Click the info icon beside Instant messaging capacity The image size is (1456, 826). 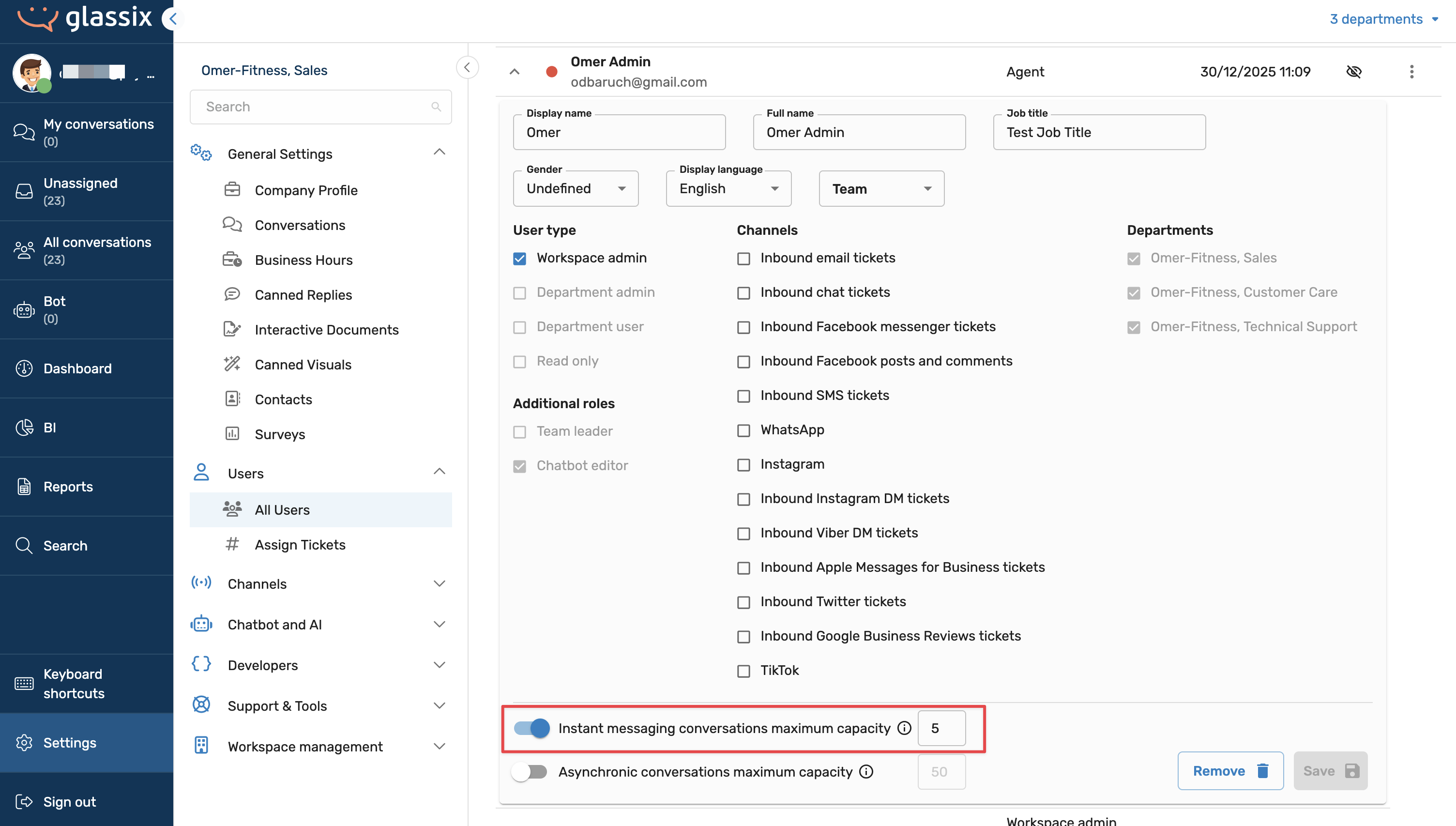904,728
